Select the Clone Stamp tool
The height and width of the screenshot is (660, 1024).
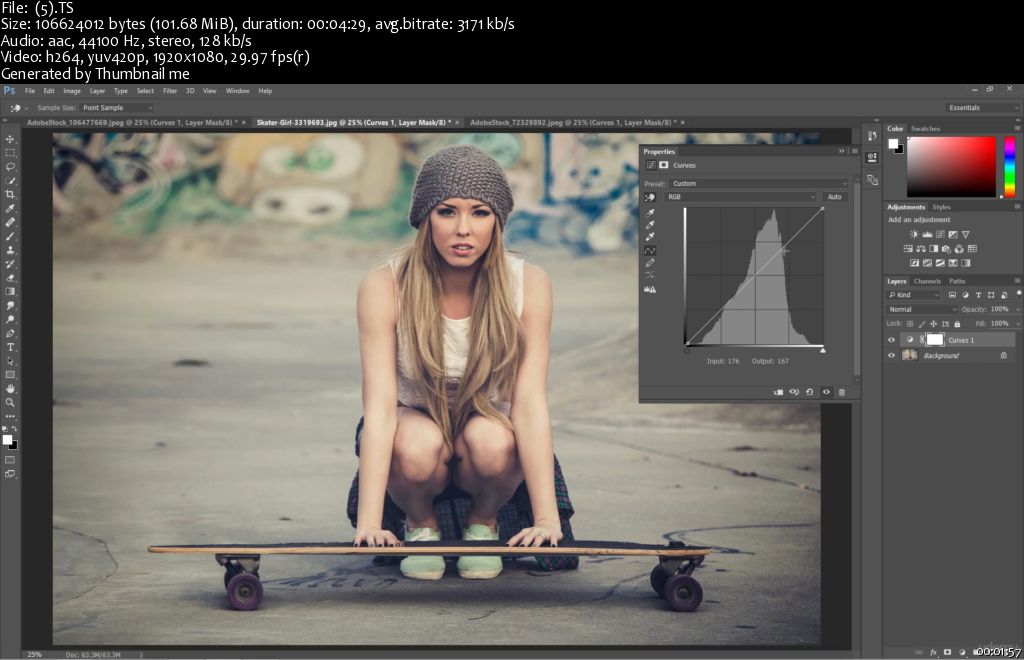pyautogui.click(x=10, y=250)
